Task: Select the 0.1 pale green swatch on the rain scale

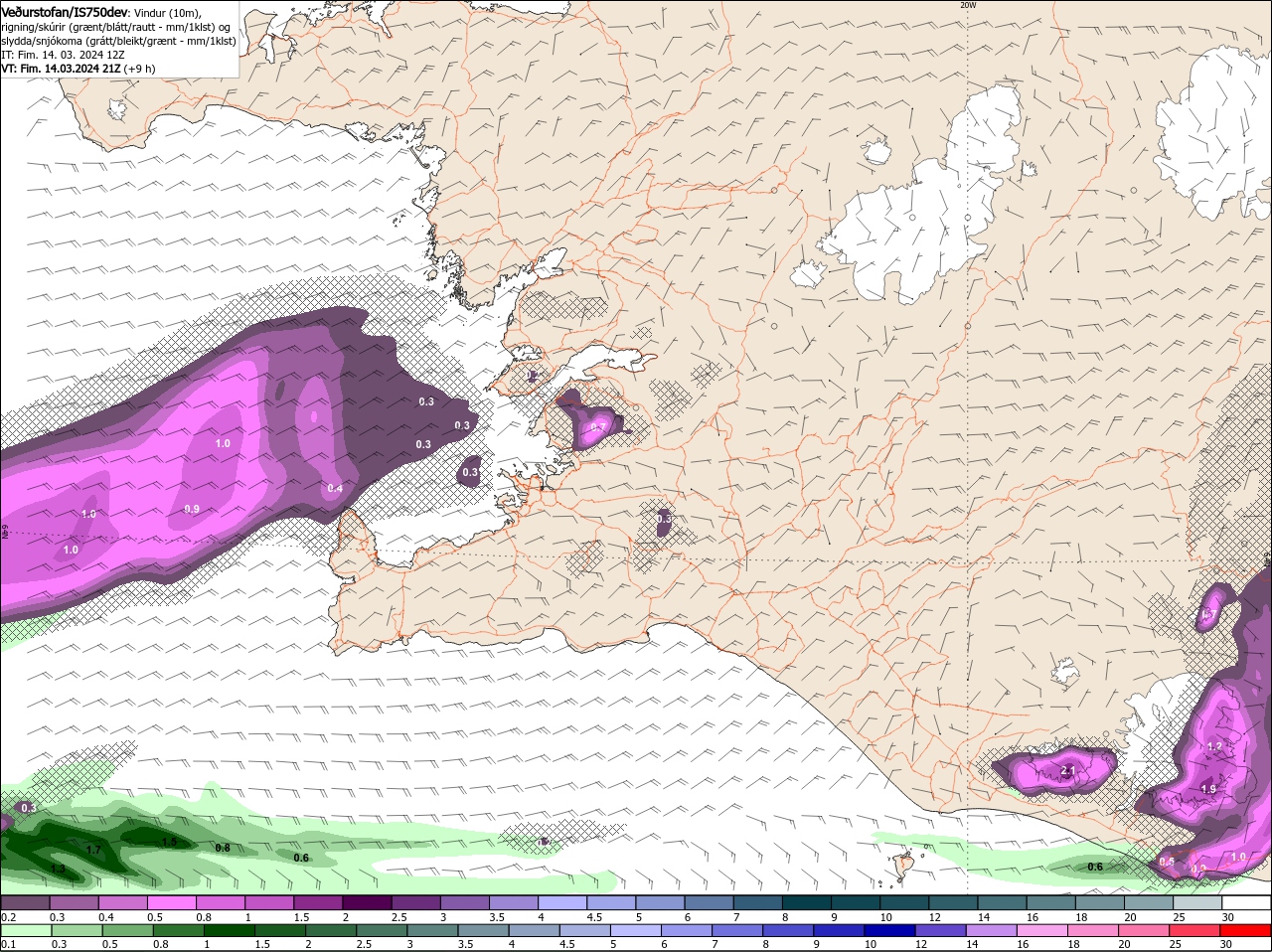Action: click(25, 930)
